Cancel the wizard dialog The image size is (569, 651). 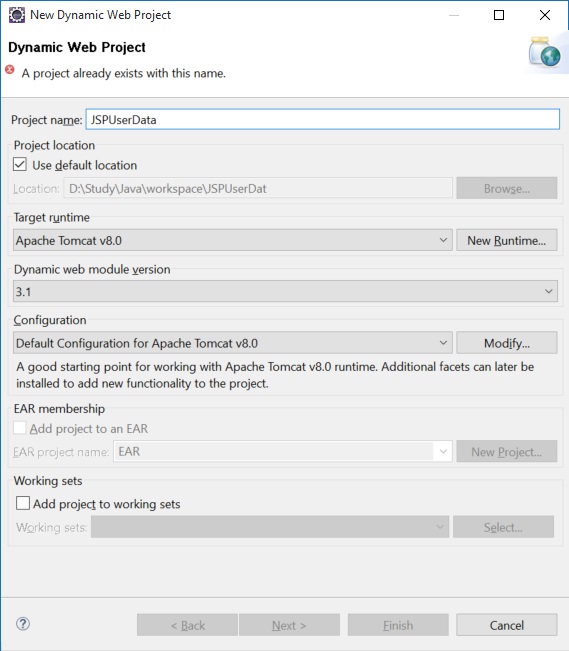(x=507, y=625)
